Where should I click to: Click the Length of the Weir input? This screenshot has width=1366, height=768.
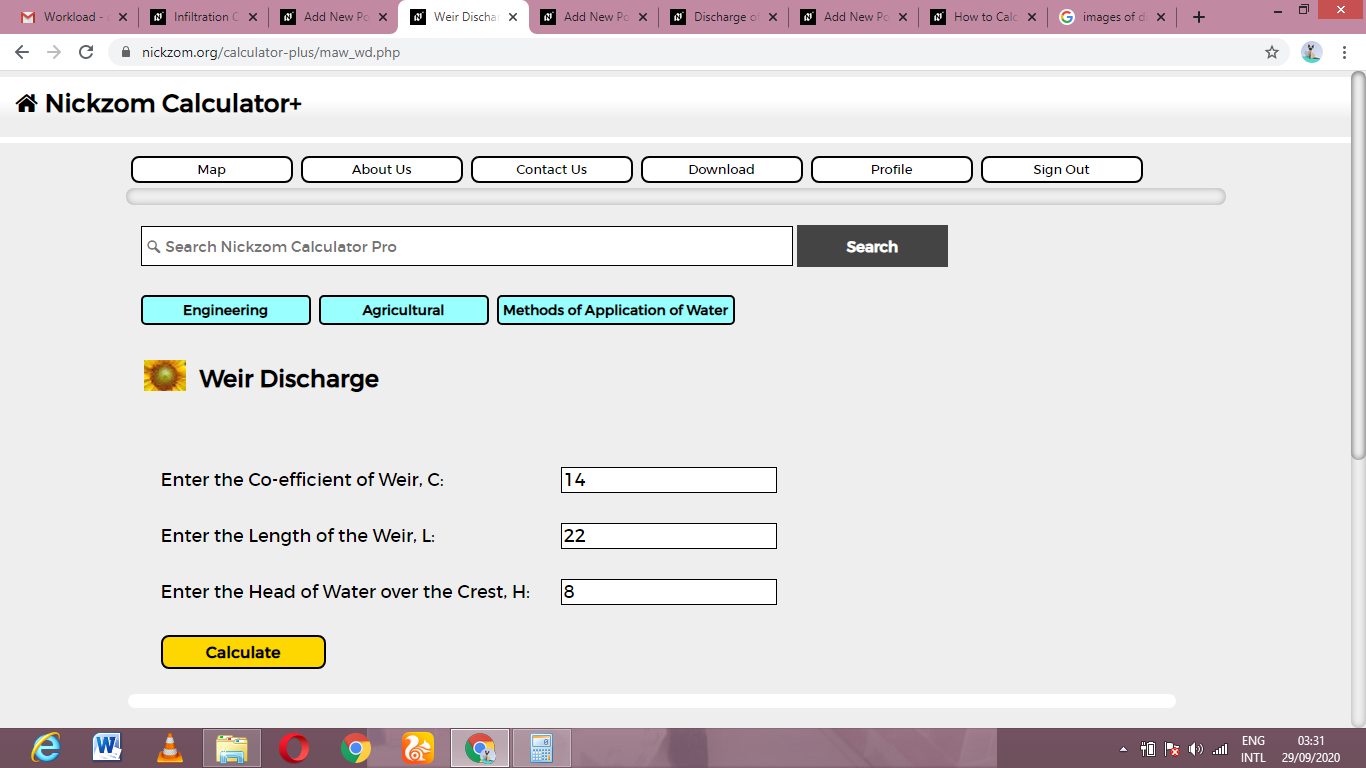pyautogui.click(x=669, y=536)
